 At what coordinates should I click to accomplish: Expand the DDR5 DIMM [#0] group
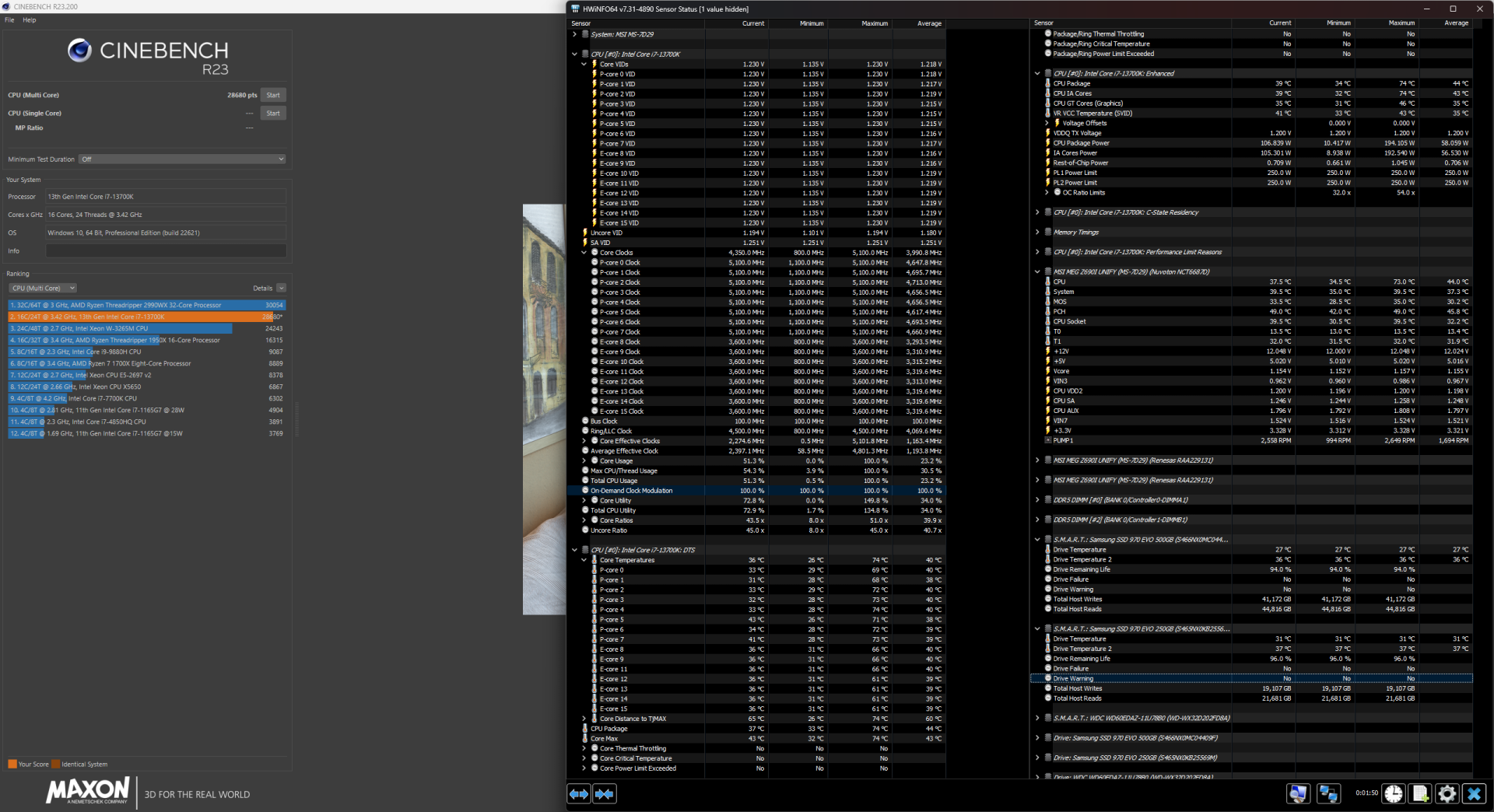[x=1037, y=500]
